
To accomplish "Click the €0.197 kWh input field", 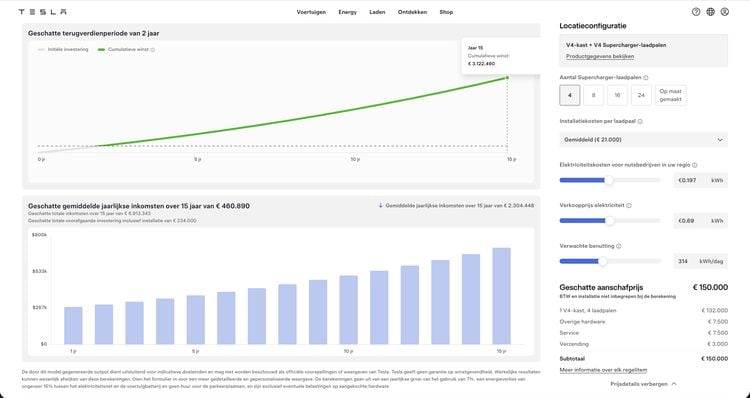I will coord(701,180).
